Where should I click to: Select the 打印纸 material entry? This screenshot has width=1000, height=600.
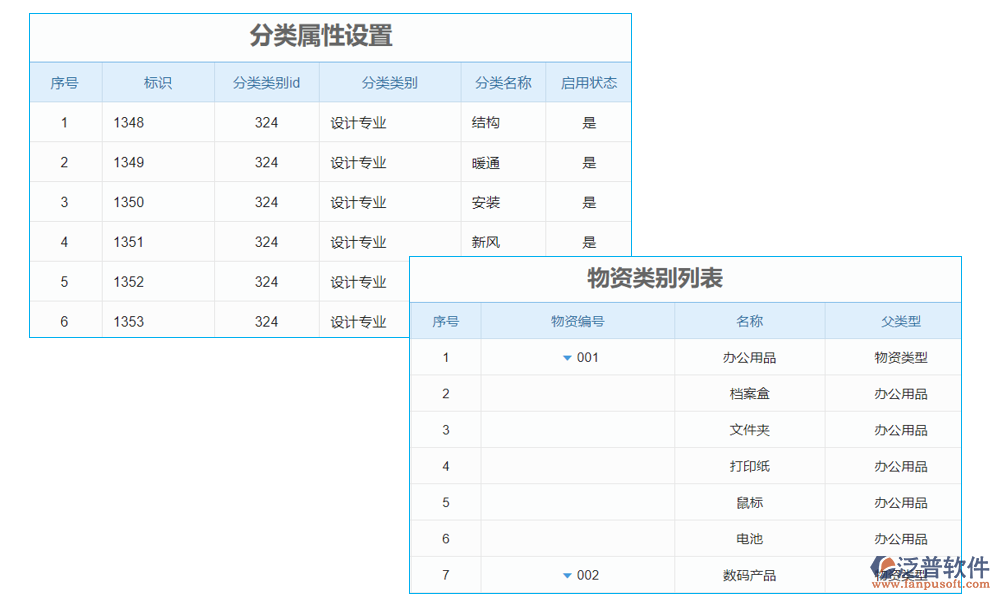(x=748, y=466)
